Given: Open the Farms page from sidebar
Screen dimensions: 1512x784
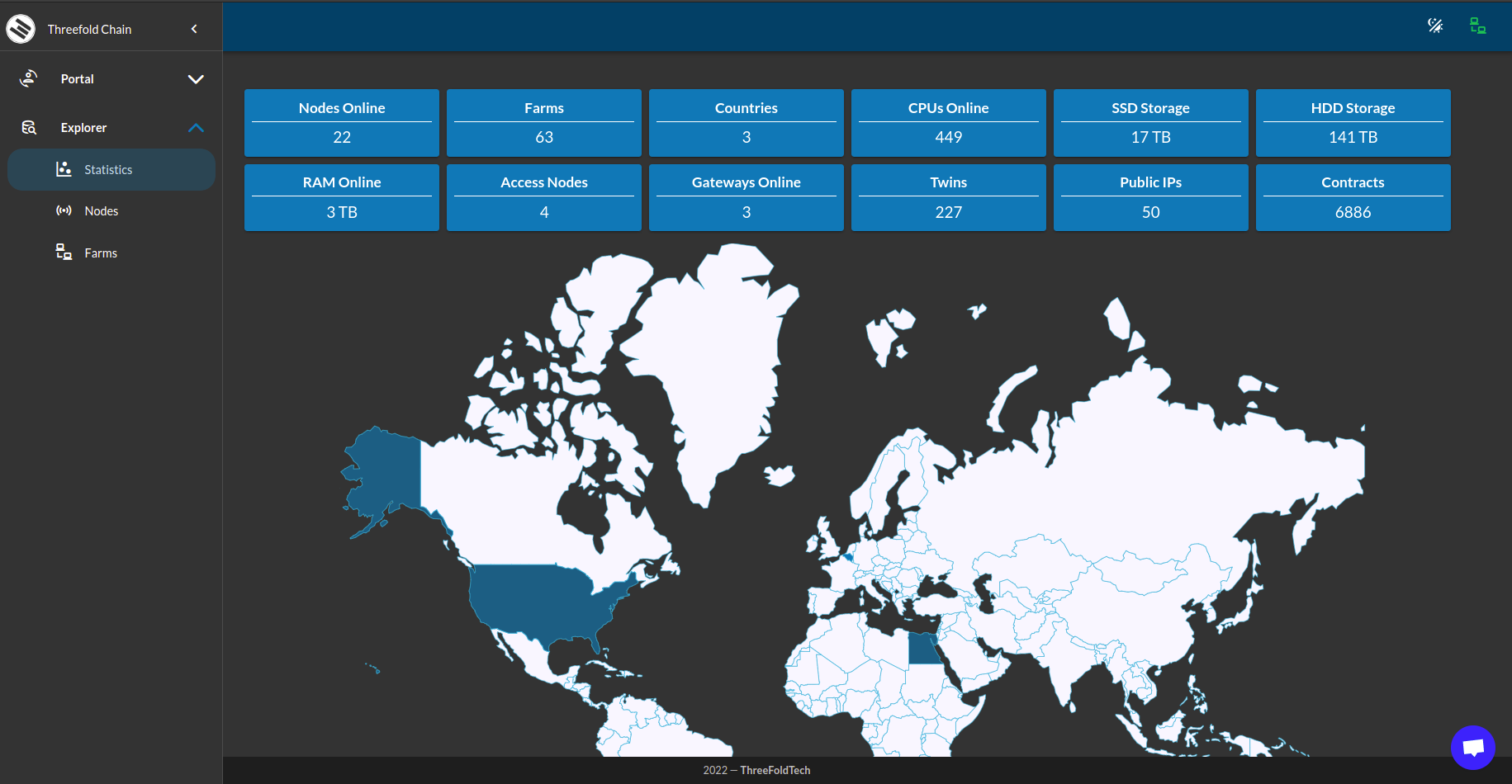Looking at the screenshot, I should [x=100, y=253].
